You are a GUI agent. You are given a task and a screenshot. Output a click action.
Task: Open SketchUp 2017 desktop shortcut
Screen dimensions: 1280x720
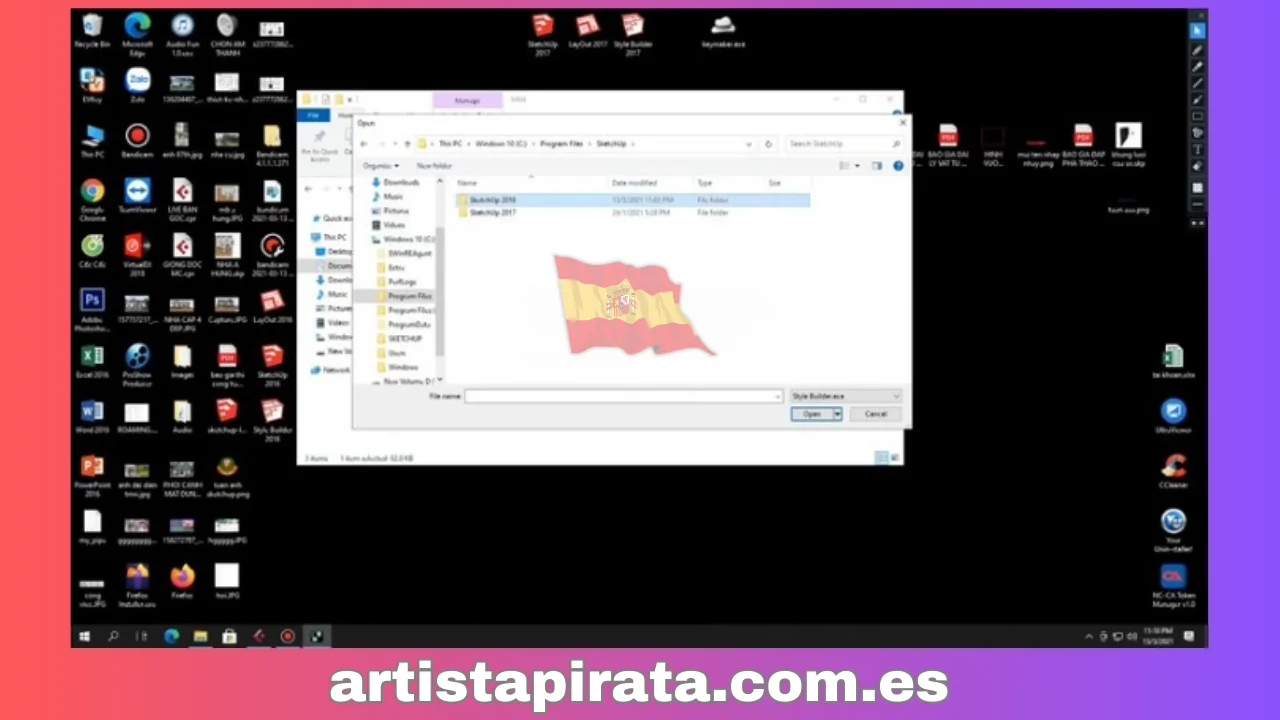(x=543, y=34)
